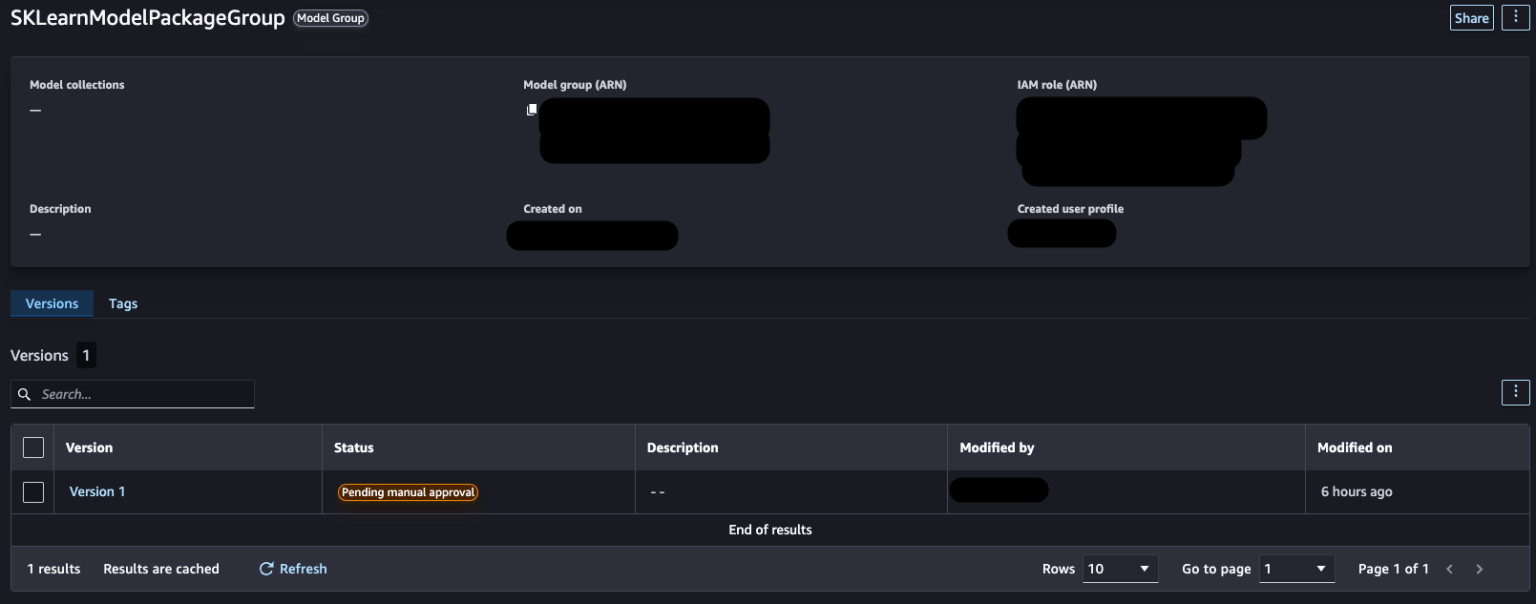Click the Version column header
The width and height of the screenshot is (1536, 604).
[x=89, y=448]
